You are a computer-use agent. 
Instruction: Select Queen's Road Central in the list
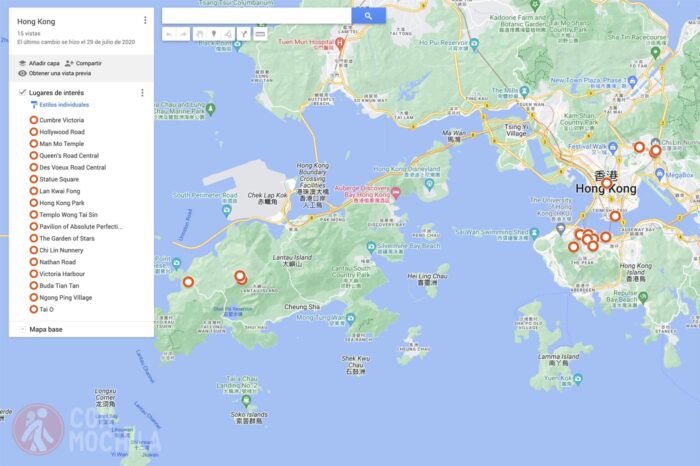(69, 156)
